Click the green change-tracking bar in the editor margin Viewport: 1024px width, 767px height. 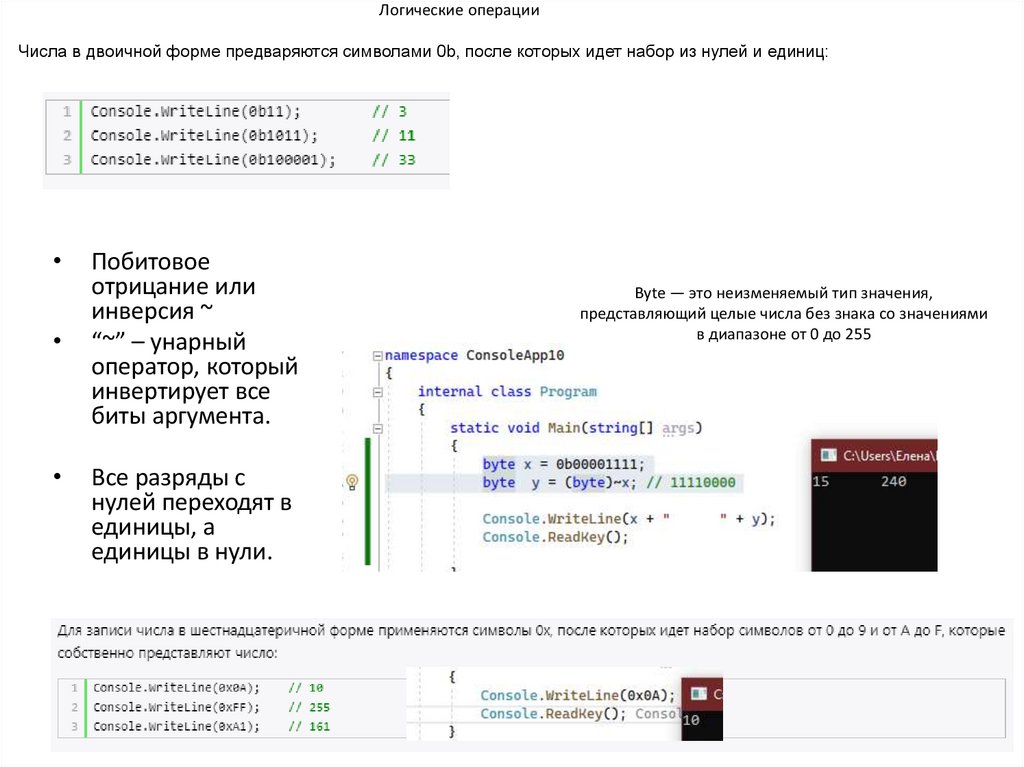[368, 500]
